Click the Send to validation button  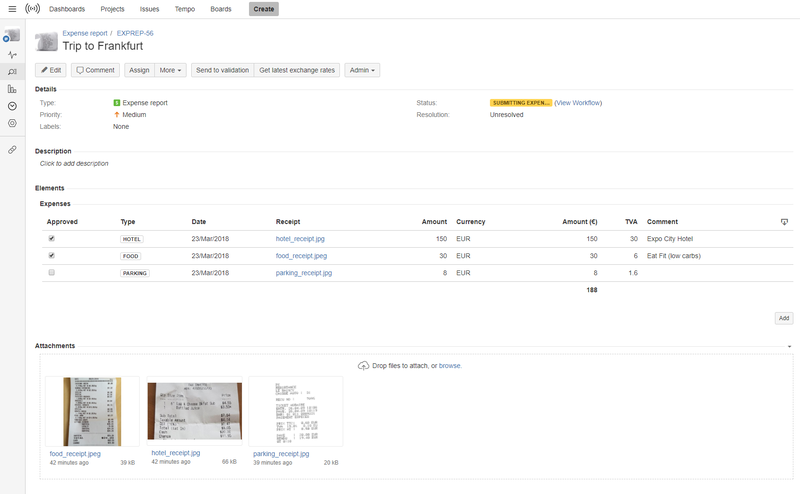point(222,70)
